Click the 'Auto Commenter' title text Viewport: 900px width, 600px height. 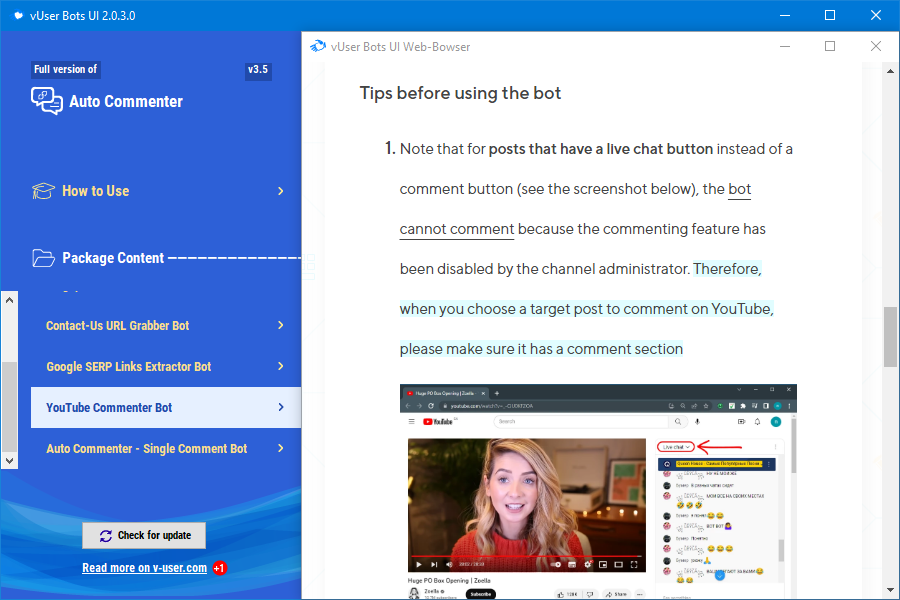[x=126, y=102]
